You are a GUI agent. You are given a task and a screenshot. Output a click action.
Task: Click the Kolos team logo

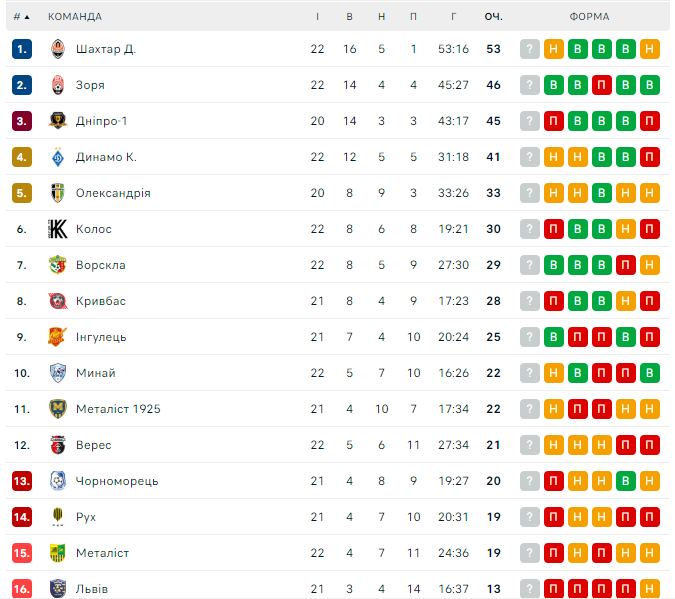[x=57, y=229]
